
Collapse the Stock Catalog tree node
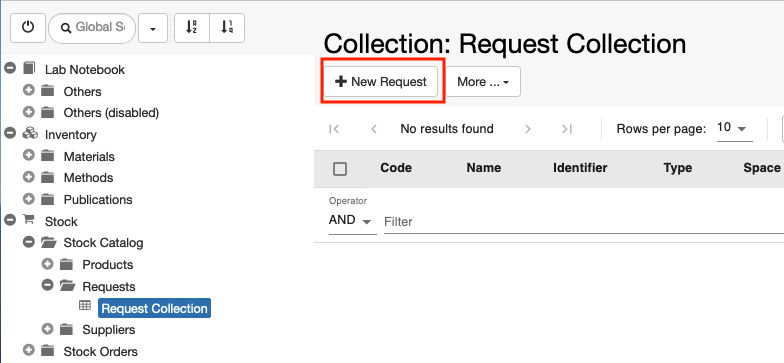point(29,242)
